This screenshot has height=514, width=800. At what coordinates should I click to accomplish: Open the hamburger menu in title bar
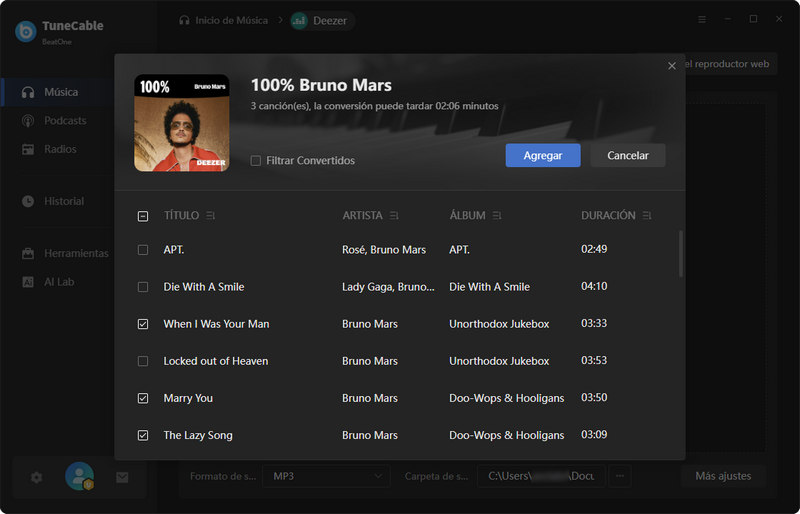(702, 19)
